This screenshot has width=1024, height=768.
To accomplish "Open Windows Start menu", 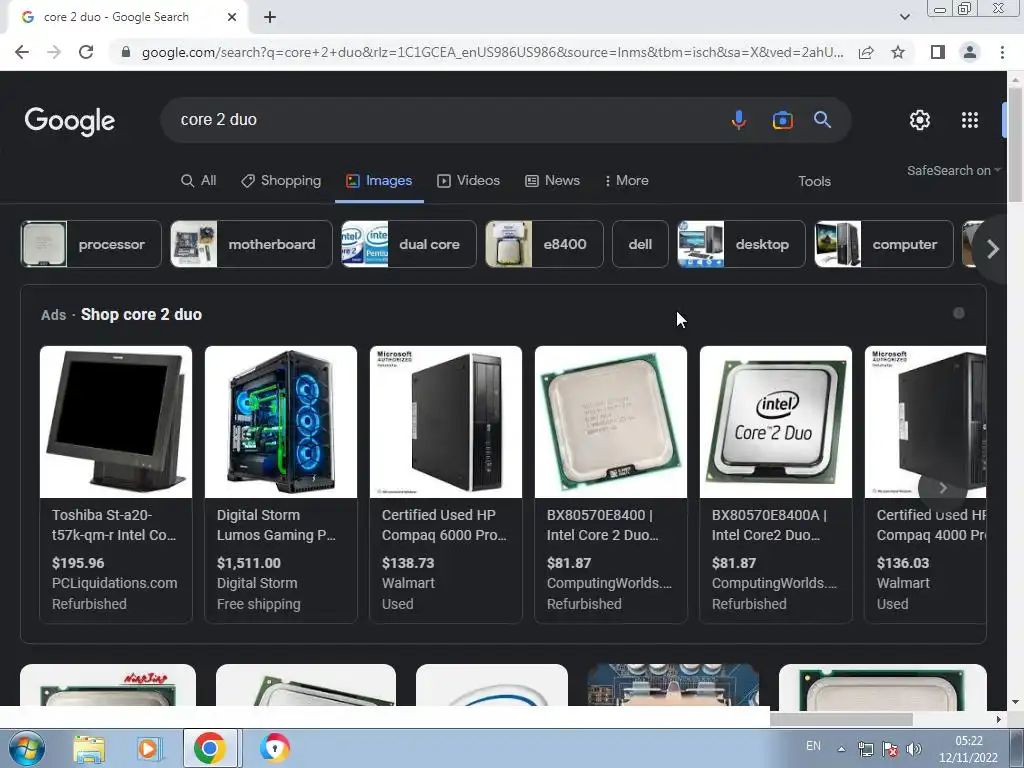I will 25,748.
